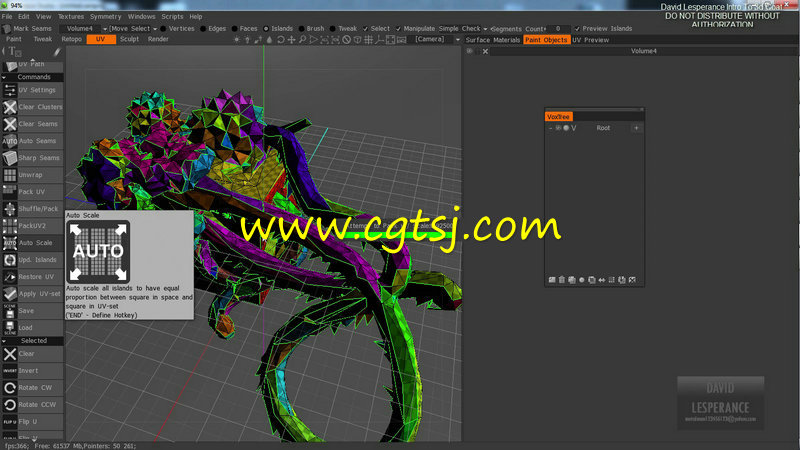Viewport: 800px width, 450px height.
Task: Click the trash icon in VoxTree panel
Action: pos(562,280)
